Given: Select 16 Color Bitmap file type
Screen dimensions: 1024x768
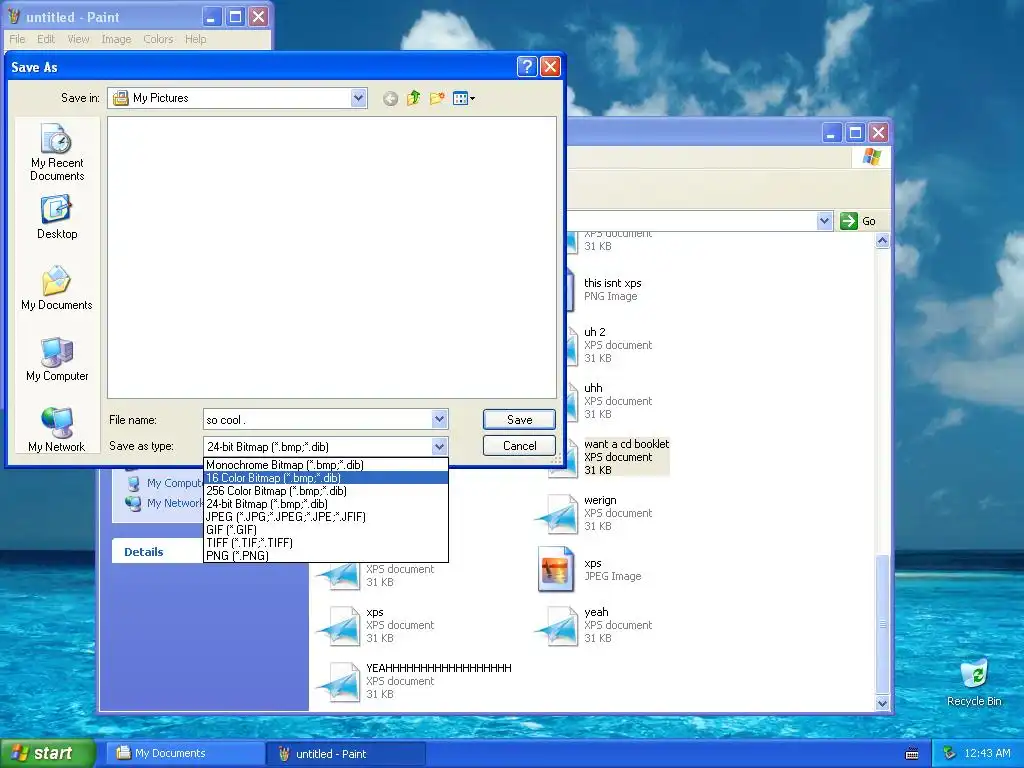Looking at the screenshot, I should click(326, 478).
